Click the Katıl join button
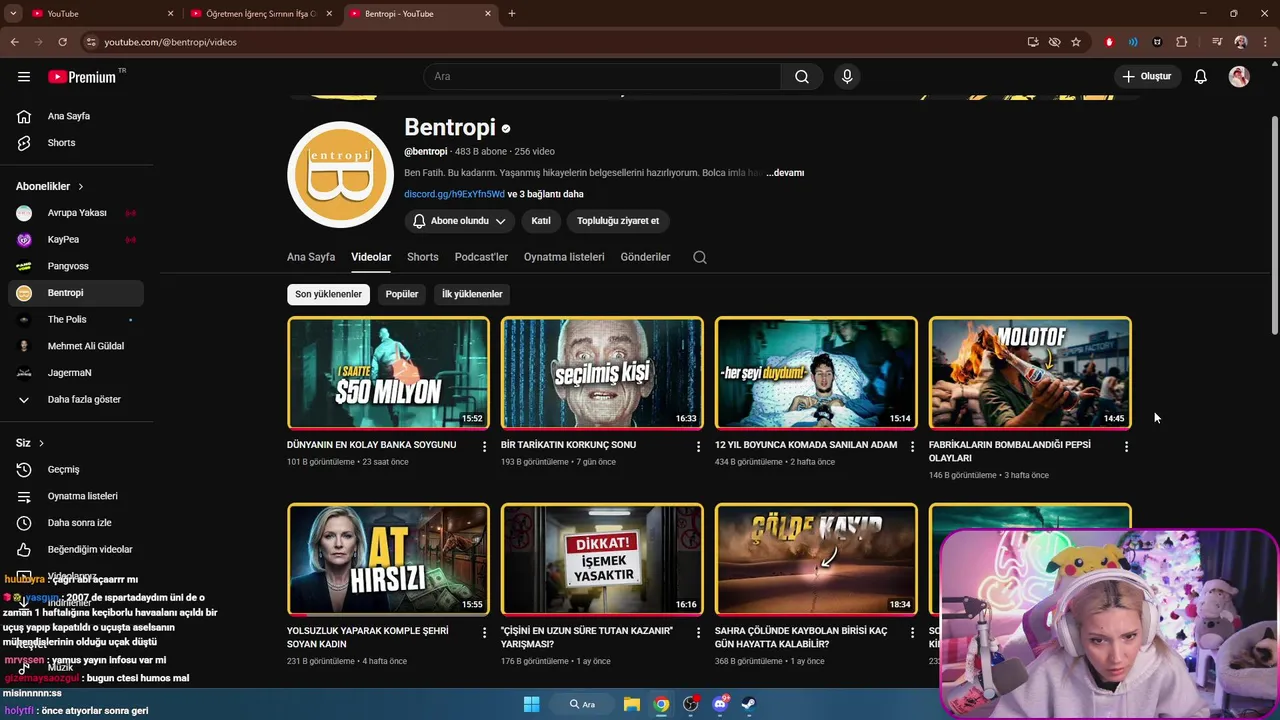1280x720 pixels. [541, 221]
